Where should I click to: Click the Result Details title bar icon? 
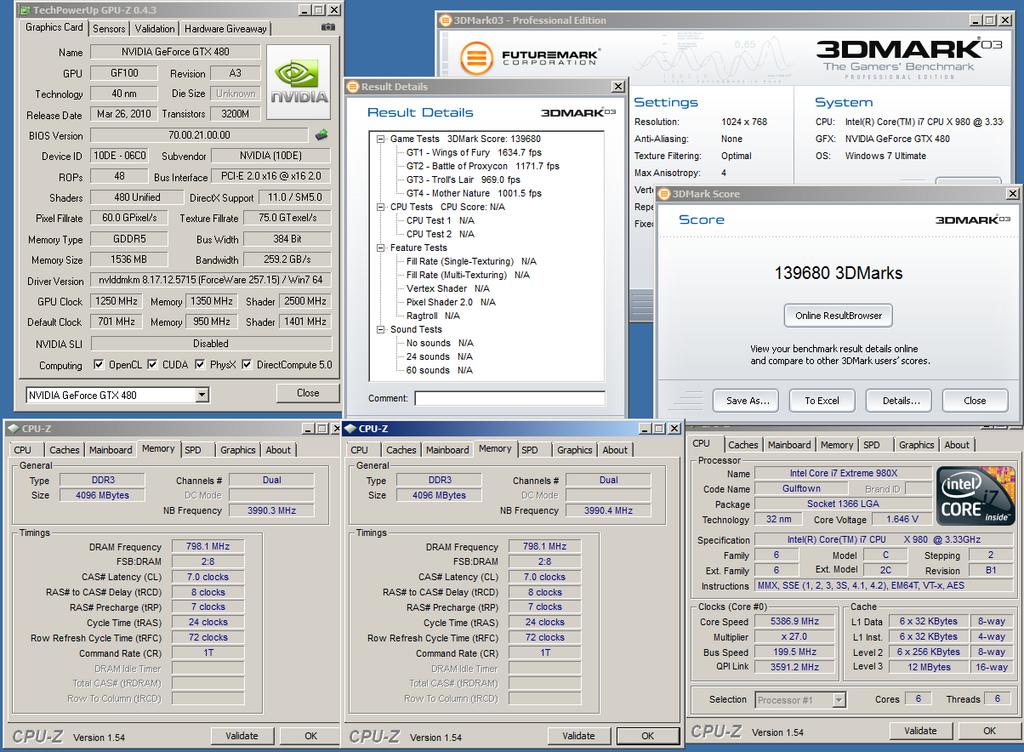353,86
